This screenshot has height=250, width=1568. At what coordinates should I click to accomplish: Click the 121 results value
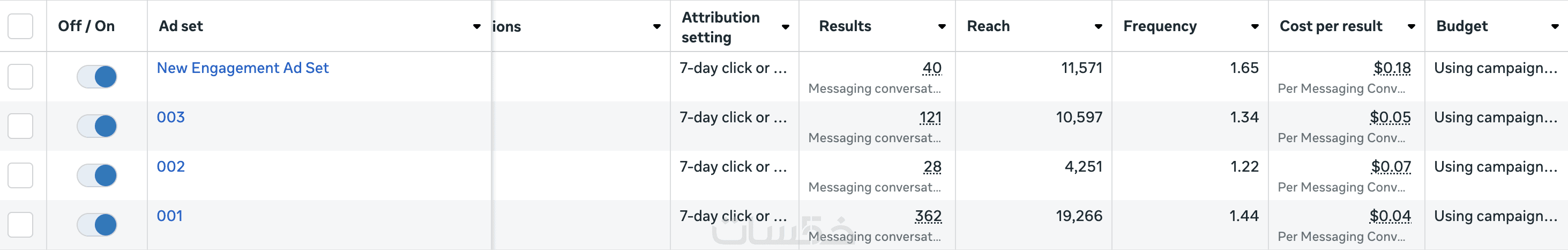pos(930,117)
